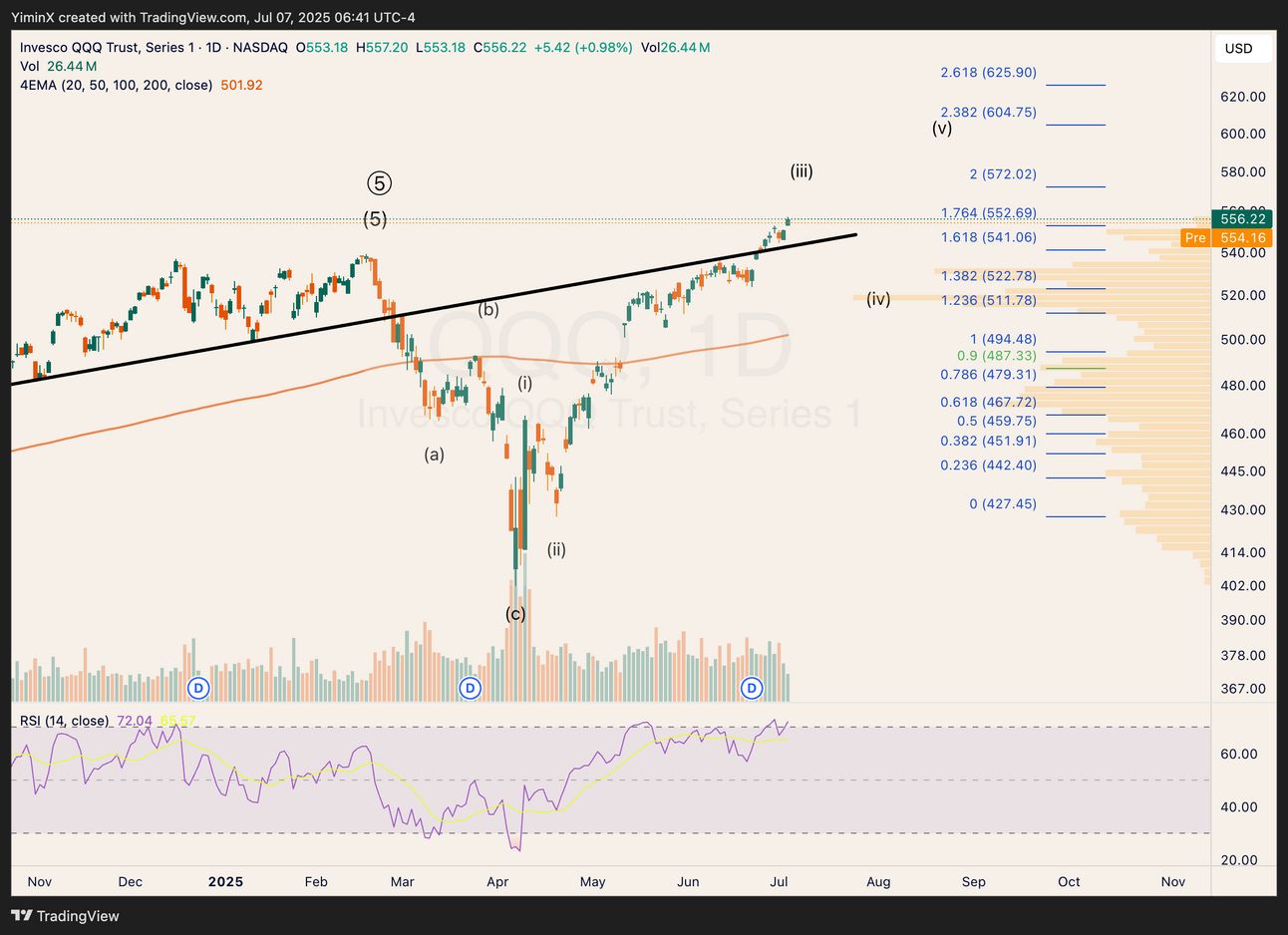
Task: Click the circled 5 wave label
Action: coord(379,183)
